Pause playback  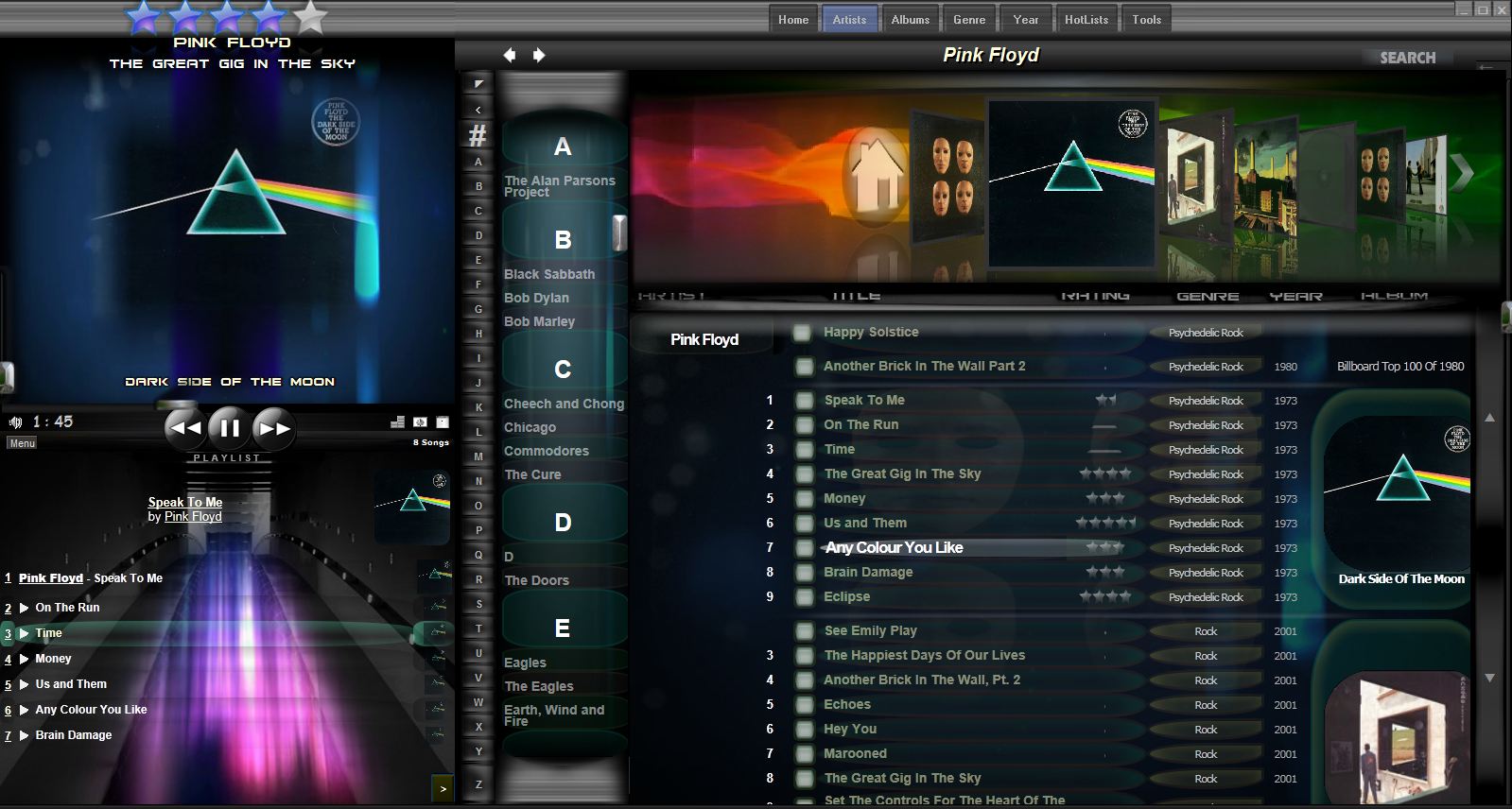pyautogui.click(x=229, y=428)
